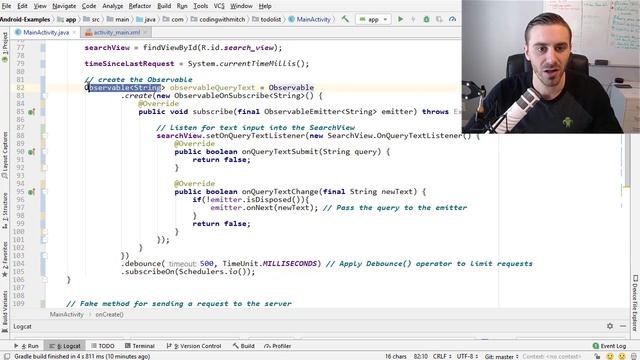Start debugging with the green bug icon
Screen dimensions: 640x360
(x=426, y=19)
